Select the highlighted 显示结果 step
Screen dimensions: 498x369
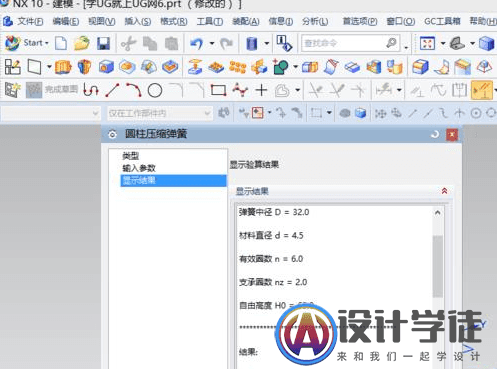coord(173,181)
